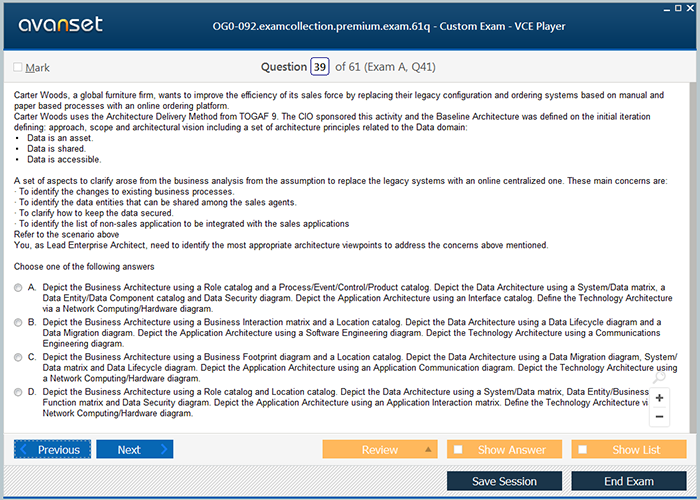Screen dimensions: 700x500
Task: Click 'Refer to the scenario above' text
Action: [x=67, y=234]
